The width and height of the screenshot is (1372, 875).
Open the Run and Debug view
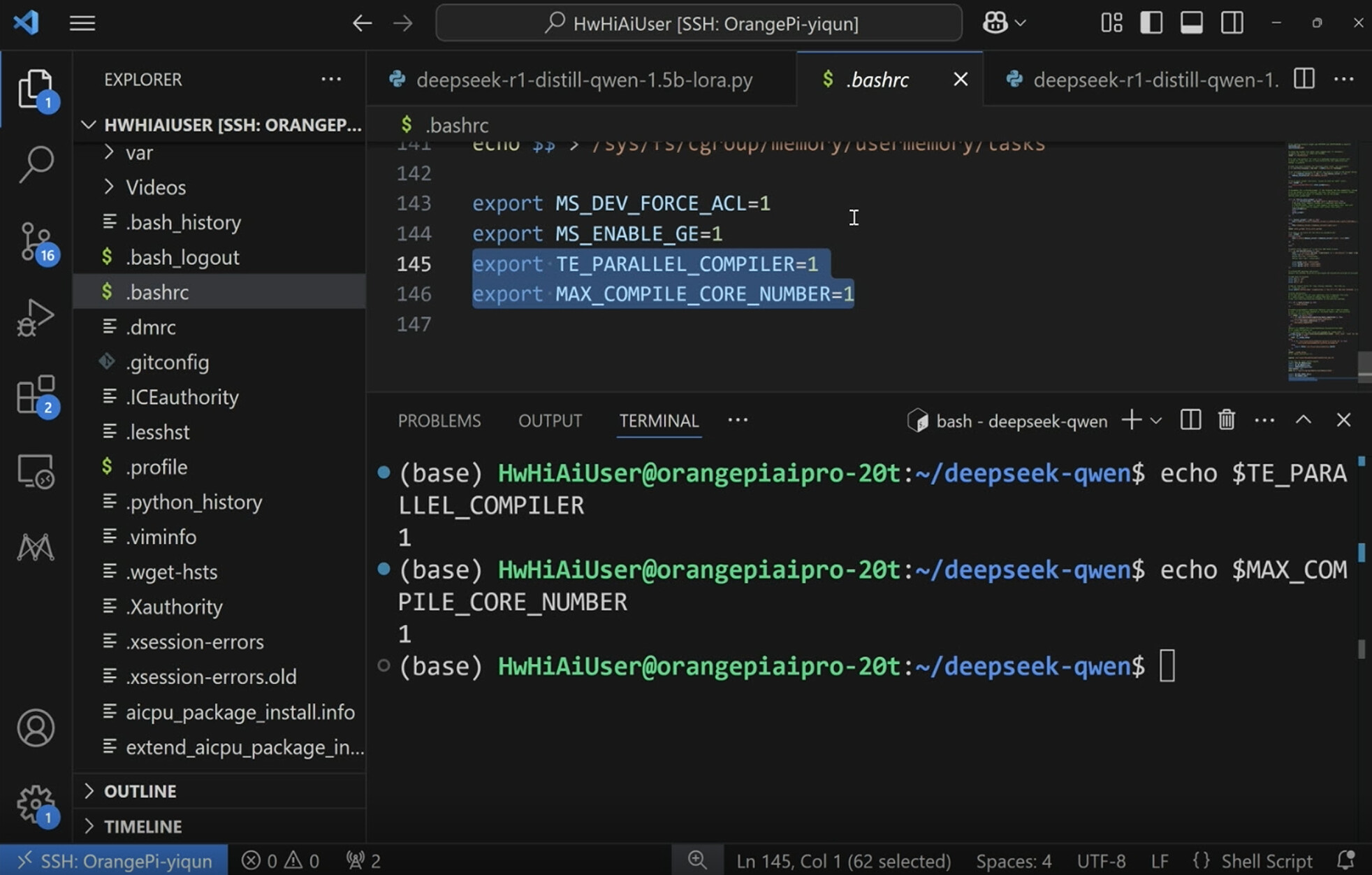click(36, 318)
